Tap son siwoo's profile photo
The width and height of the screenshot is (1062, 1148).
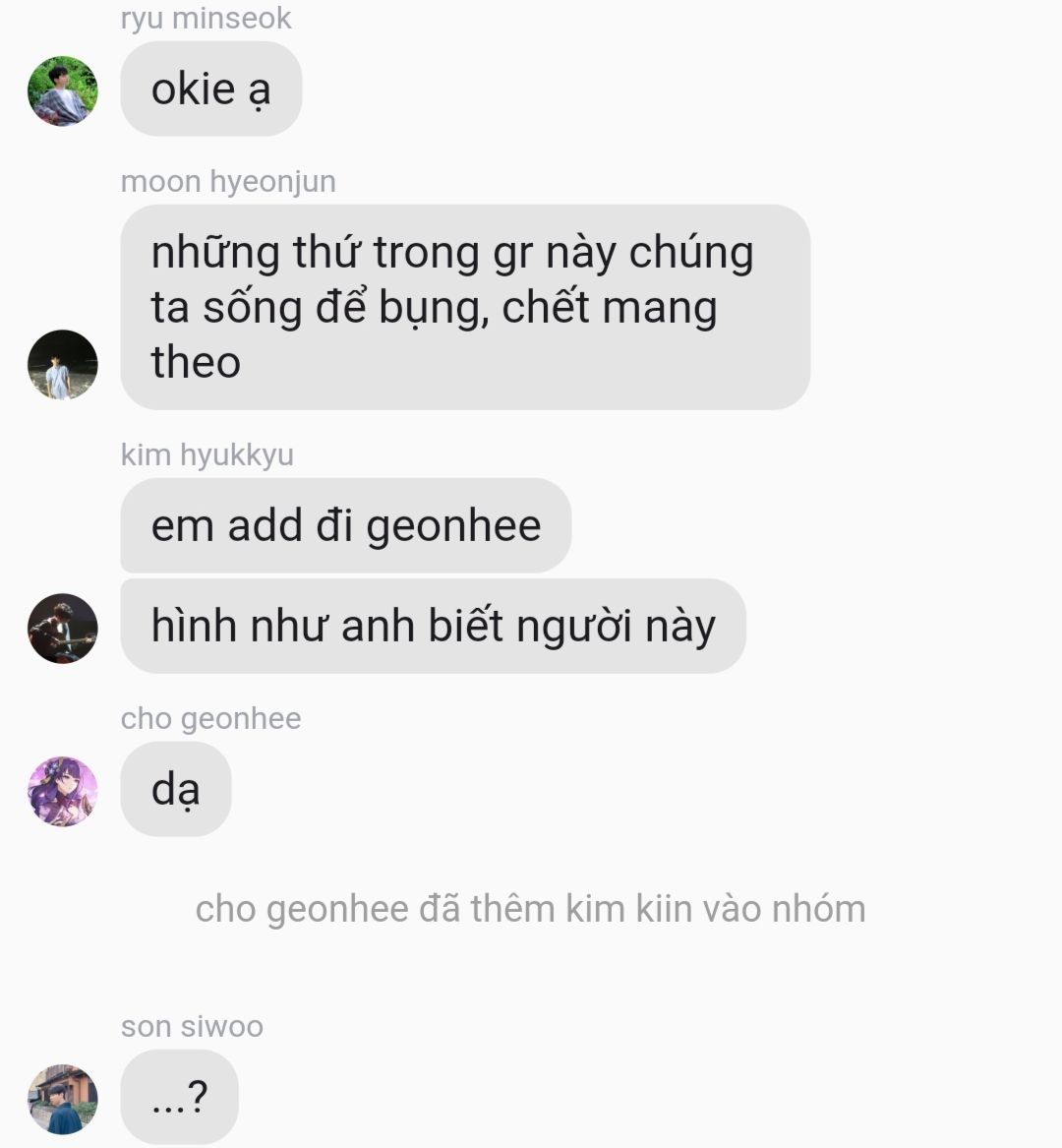coord(62,1099)
